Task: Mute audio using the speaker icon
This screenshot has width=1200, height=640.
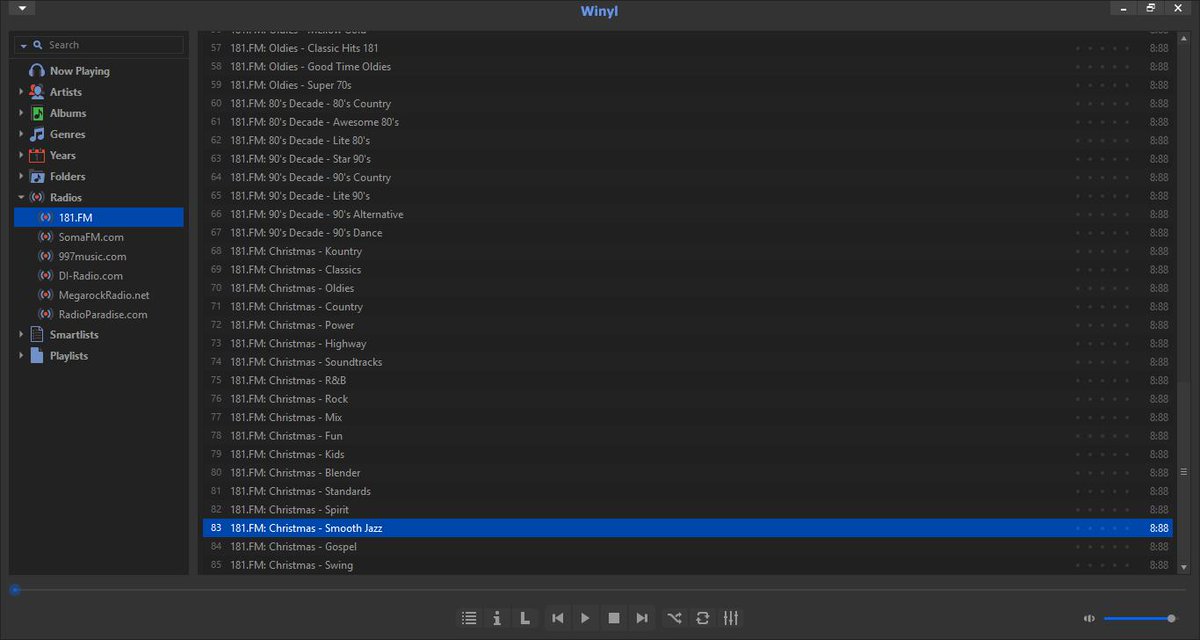Action: coord(1089,618)
